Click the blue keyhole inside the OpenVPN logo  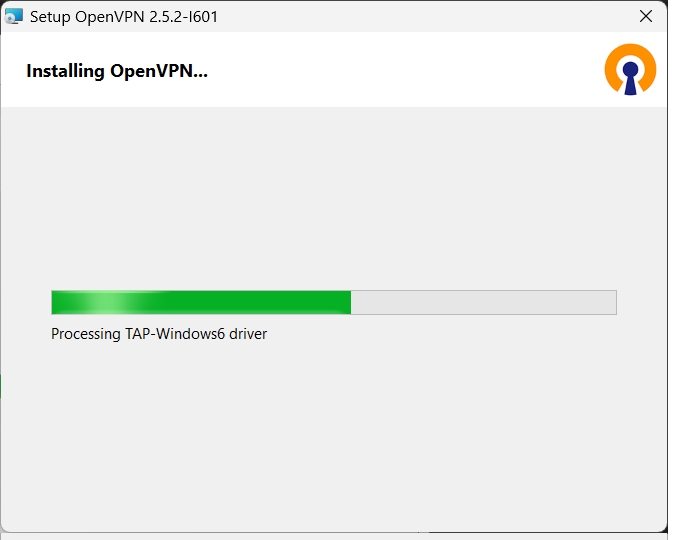point(630,78)
